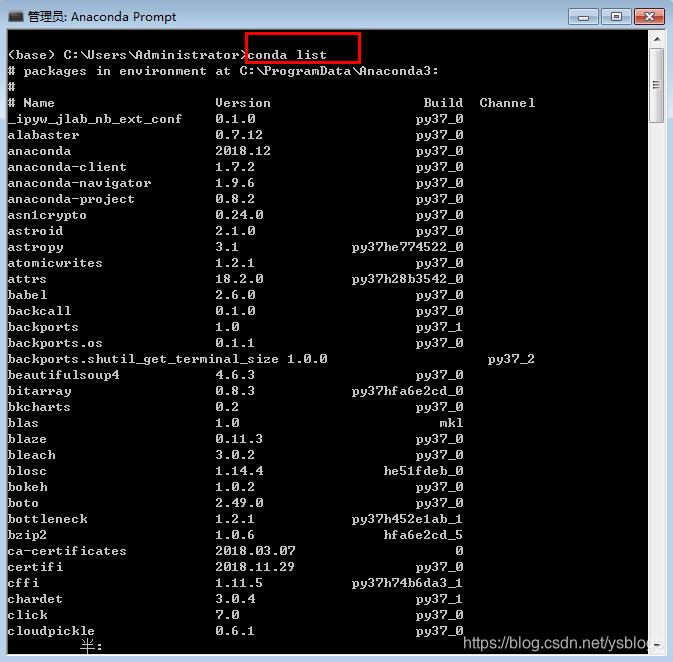
Task: Click the 'blosc' package name
Action: coord(27,471)
